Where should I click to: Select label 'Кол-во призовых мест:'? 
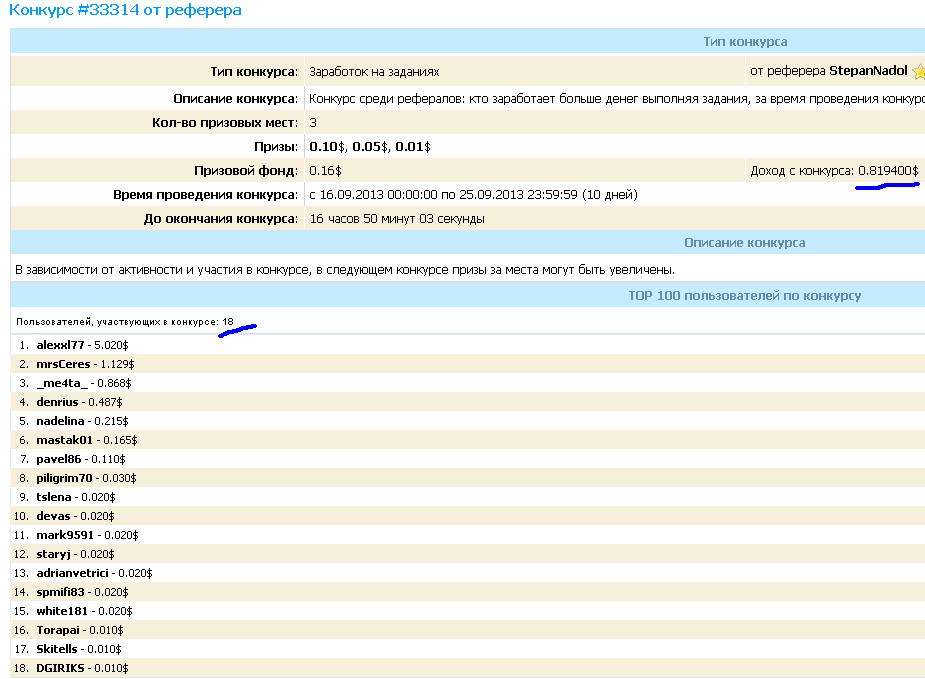[225, 123]
